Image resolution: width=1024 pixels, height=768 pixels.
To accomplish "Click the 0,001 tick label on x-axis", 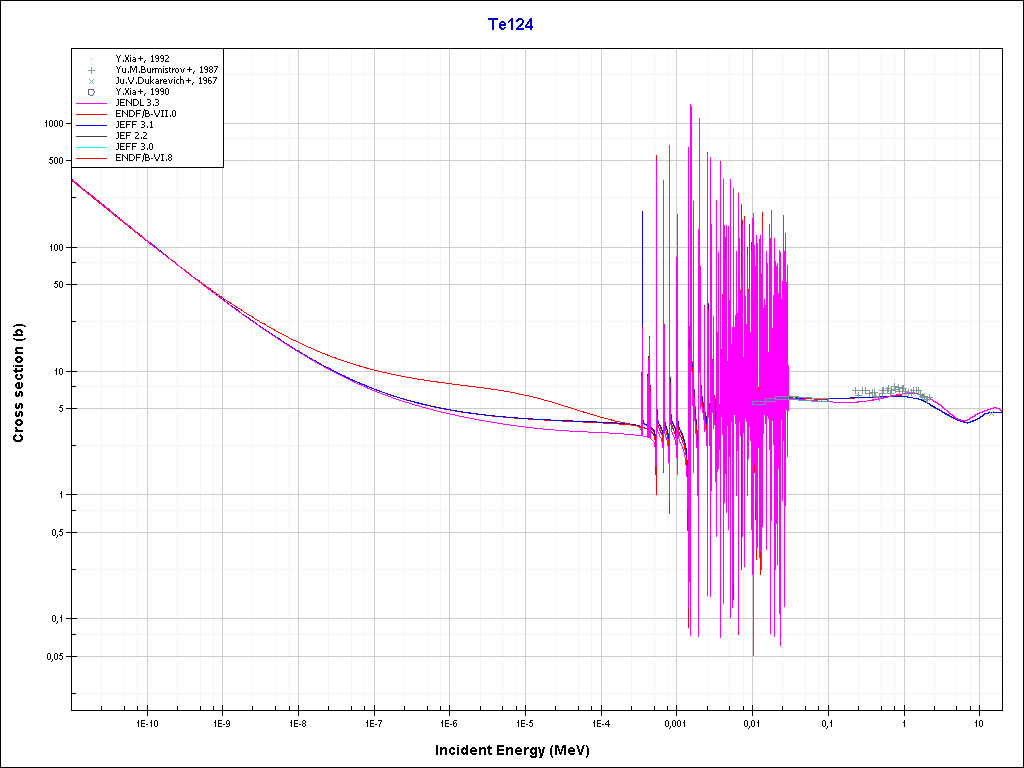I will (x=675, y=722).
